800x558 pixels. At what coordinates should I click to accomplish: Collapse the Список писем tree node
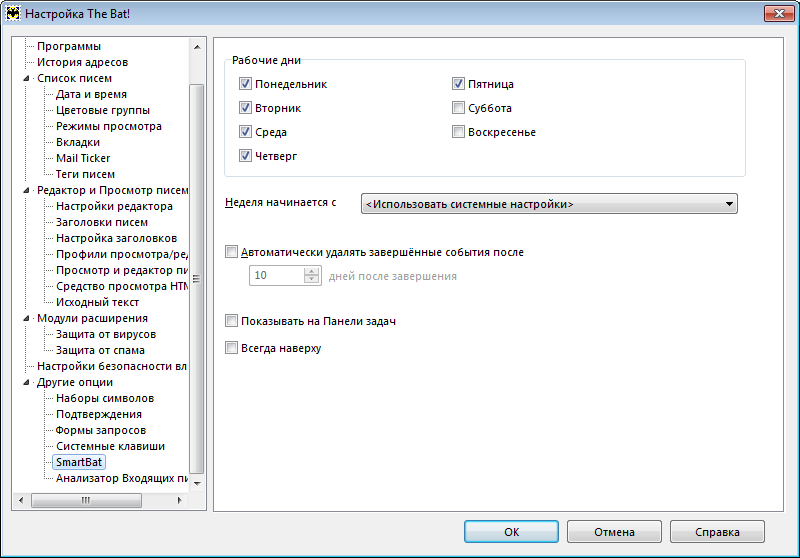point(27,78)
